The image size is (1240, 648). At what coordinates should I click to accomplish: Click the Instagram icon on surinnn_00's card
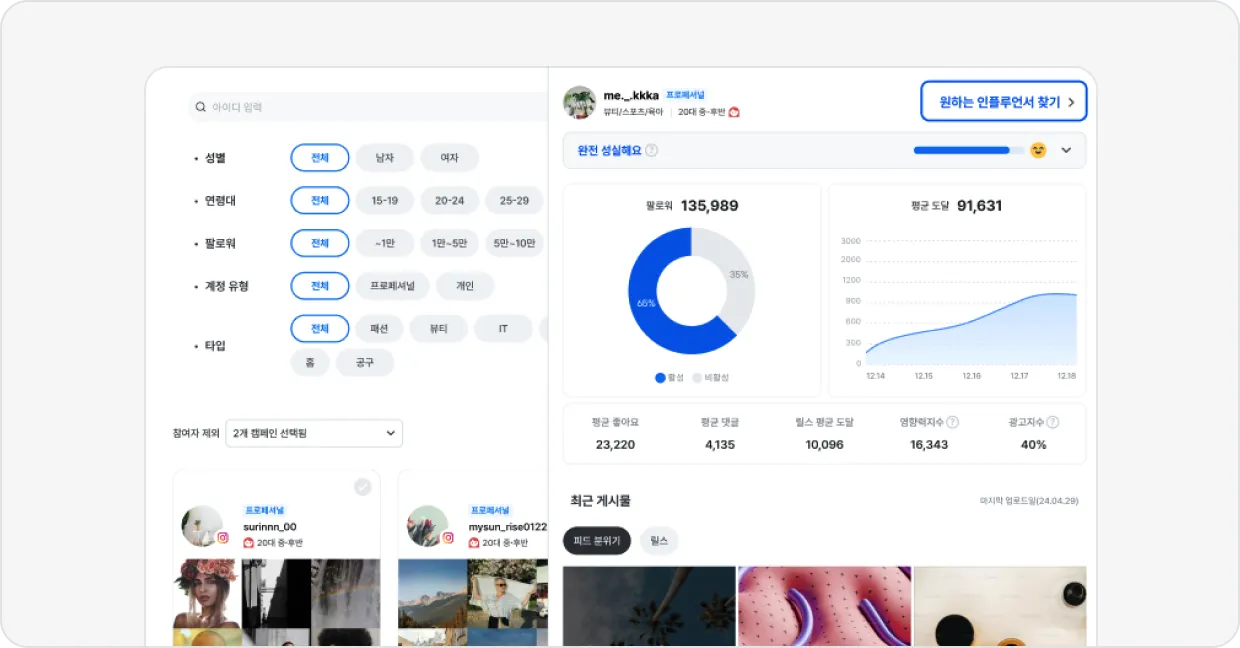[223, 537]
